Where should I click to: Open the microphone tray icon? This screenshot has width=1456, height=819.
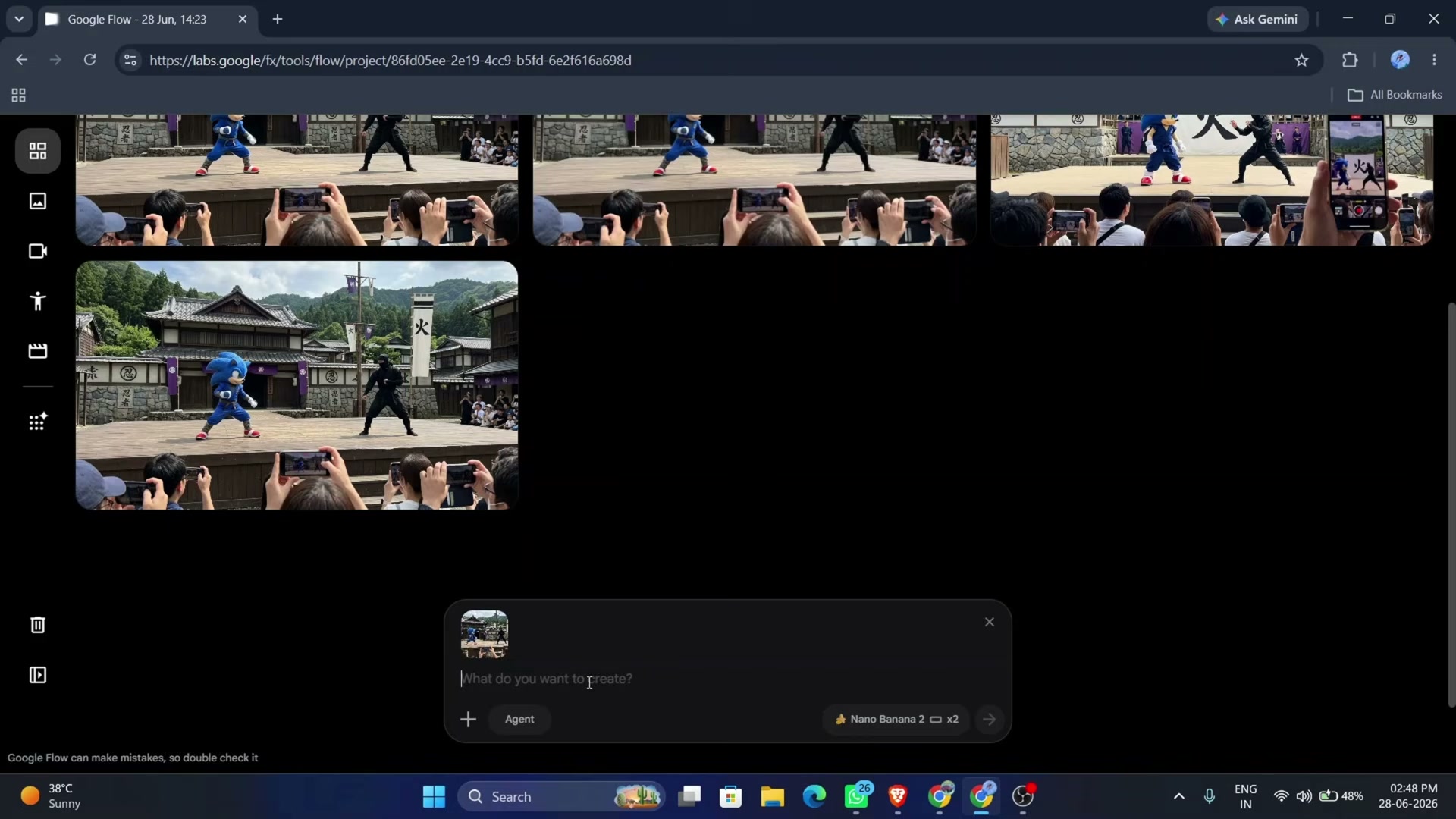coord(1210,796)
